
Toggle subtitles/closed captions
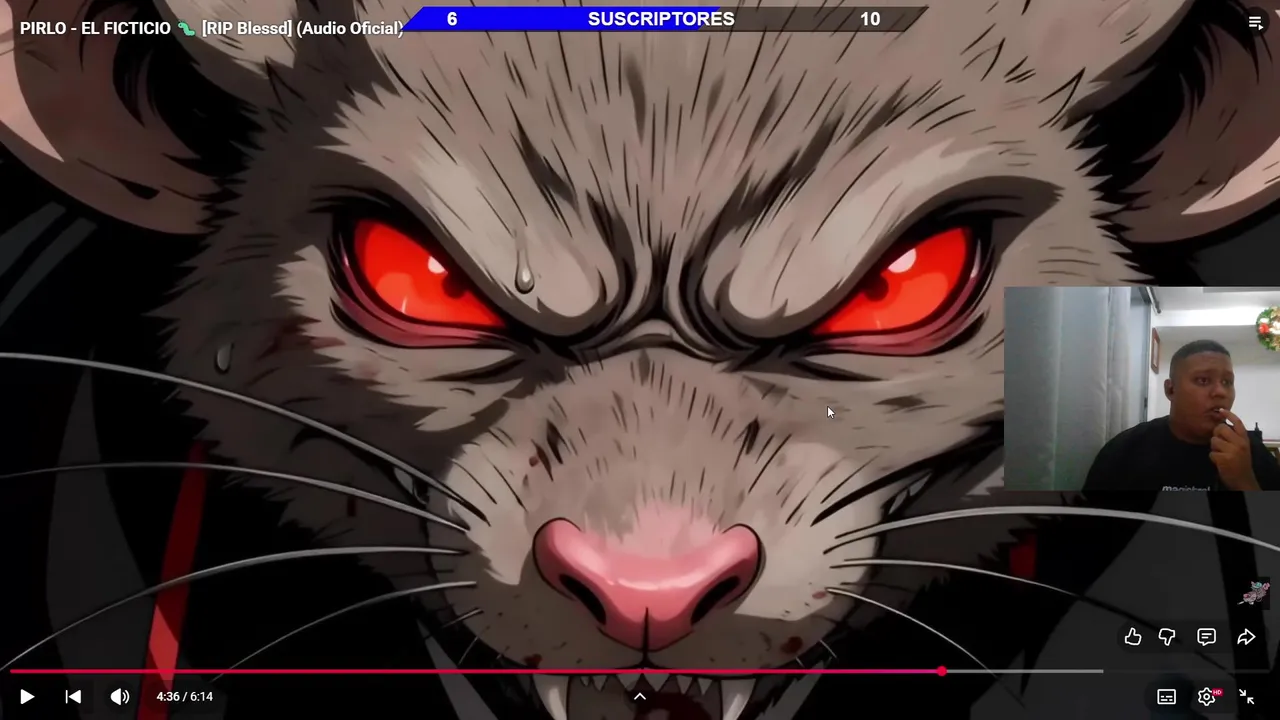click(1166, 697)
